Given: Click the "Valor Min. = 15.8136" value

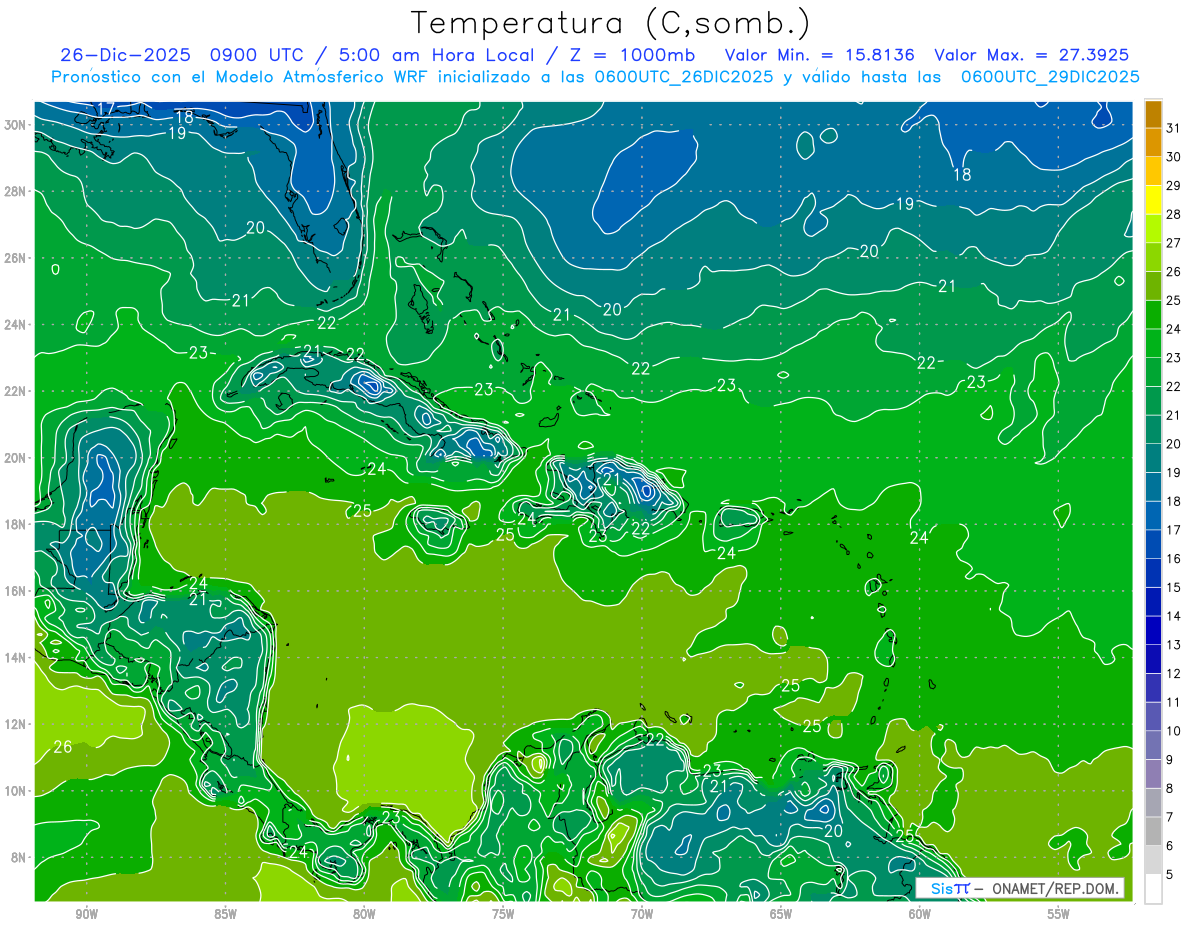Looking at the screenshot, I should click(x=819, y=55).
